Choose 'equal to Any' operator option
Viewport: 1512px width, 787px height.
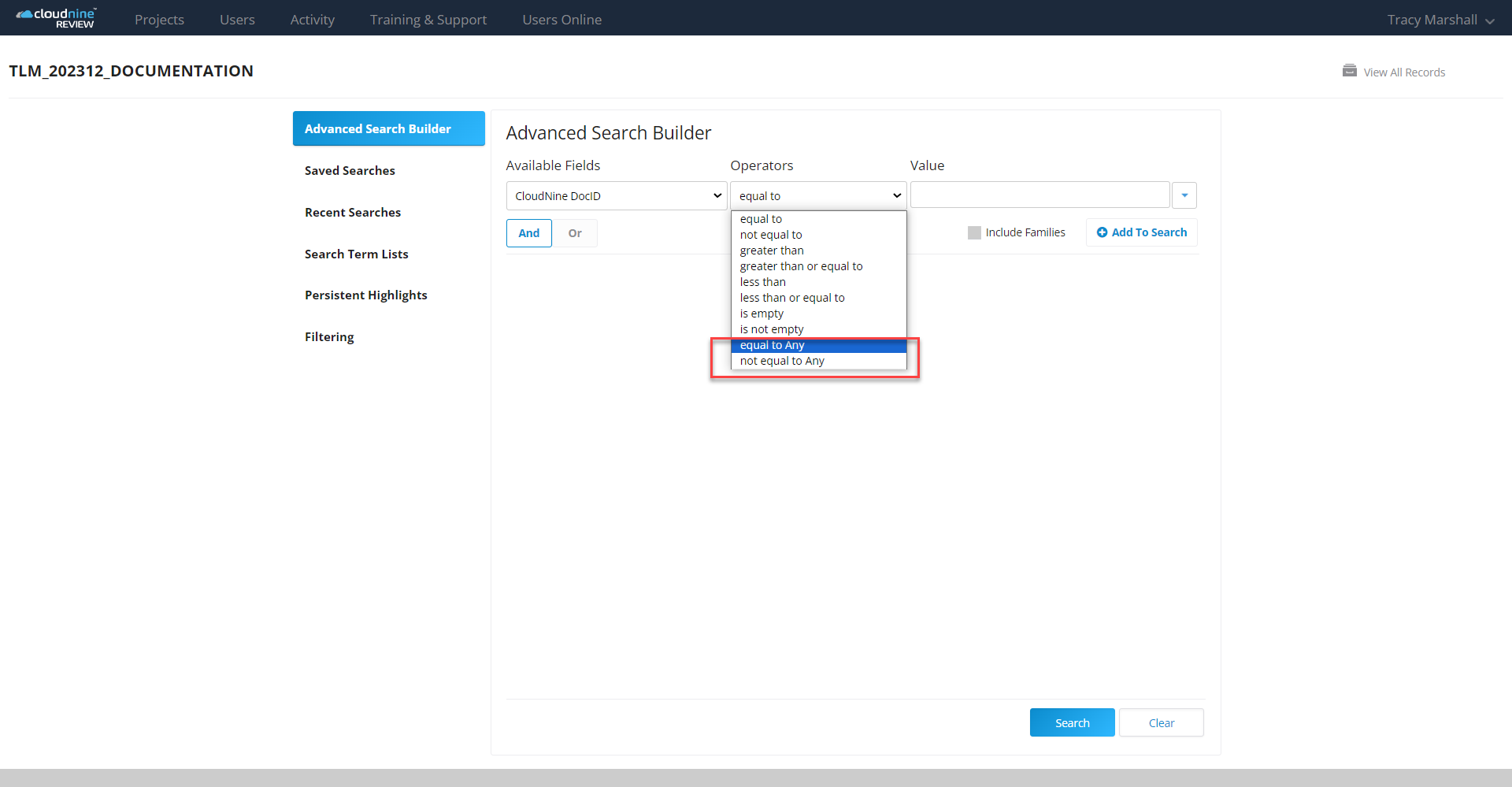click(x=819, y=345)
